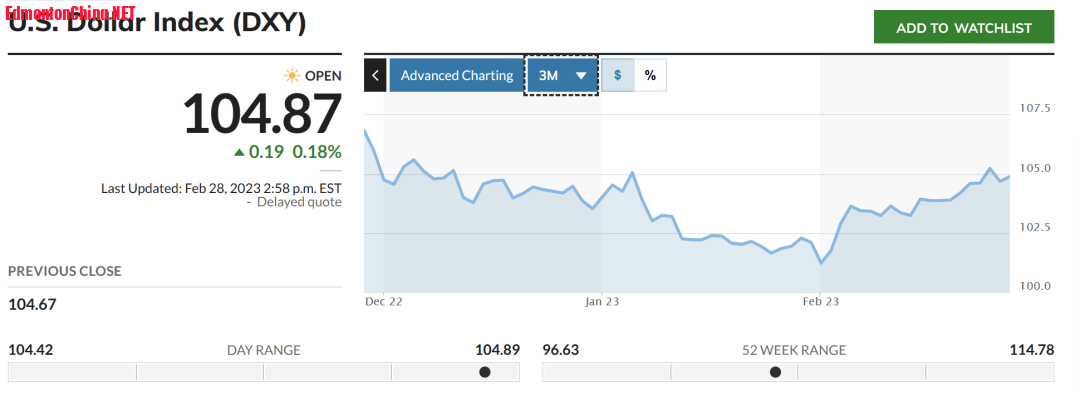
Task: Click the chart line's early February low
Action: pos(821,263)
